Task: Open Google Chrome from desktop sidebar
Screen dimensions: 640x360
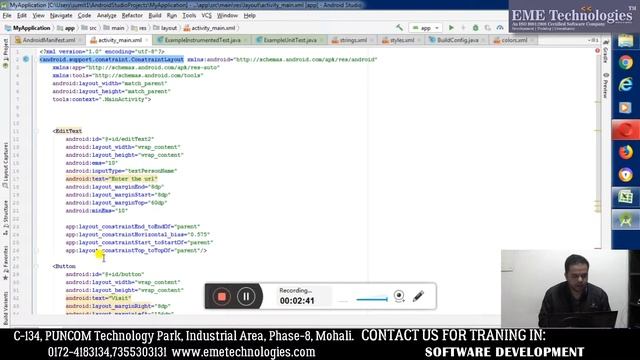Action: tap(625, 62)
